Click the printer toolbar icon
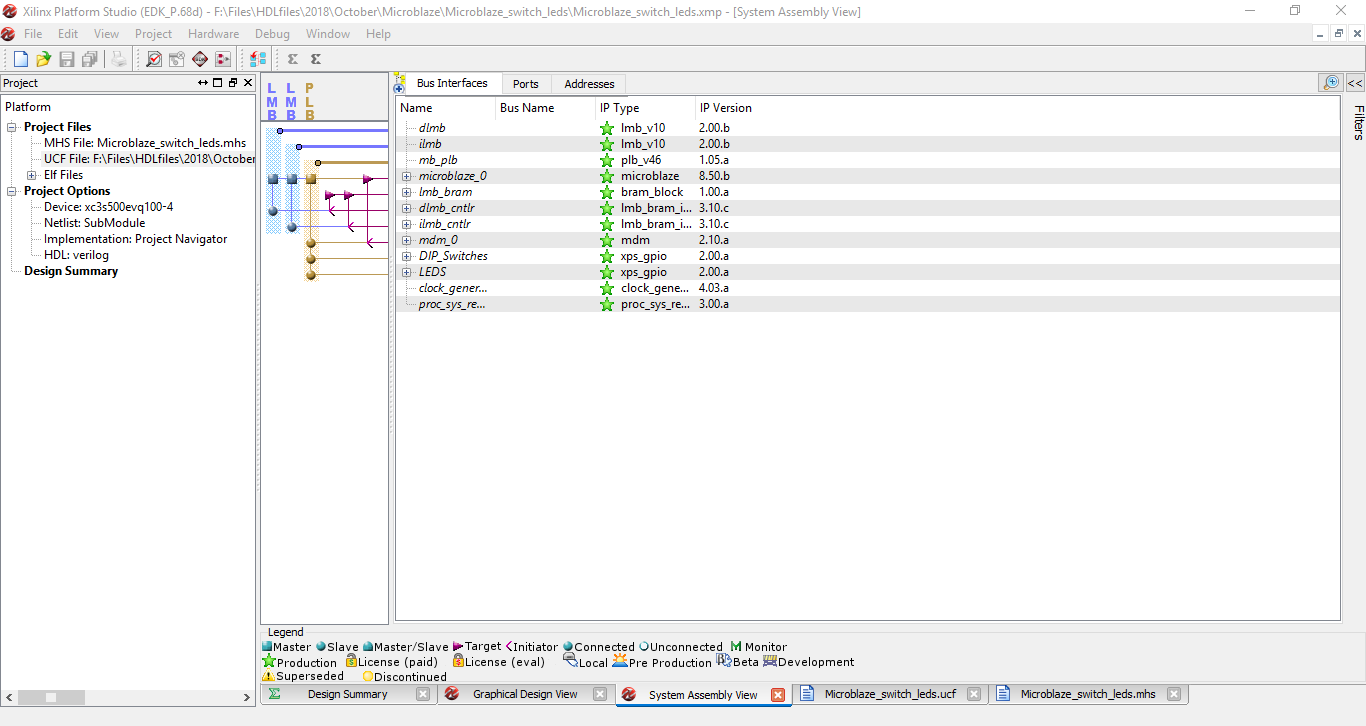Viewport: 1366px width, 726px height. [x=119, y=59]
